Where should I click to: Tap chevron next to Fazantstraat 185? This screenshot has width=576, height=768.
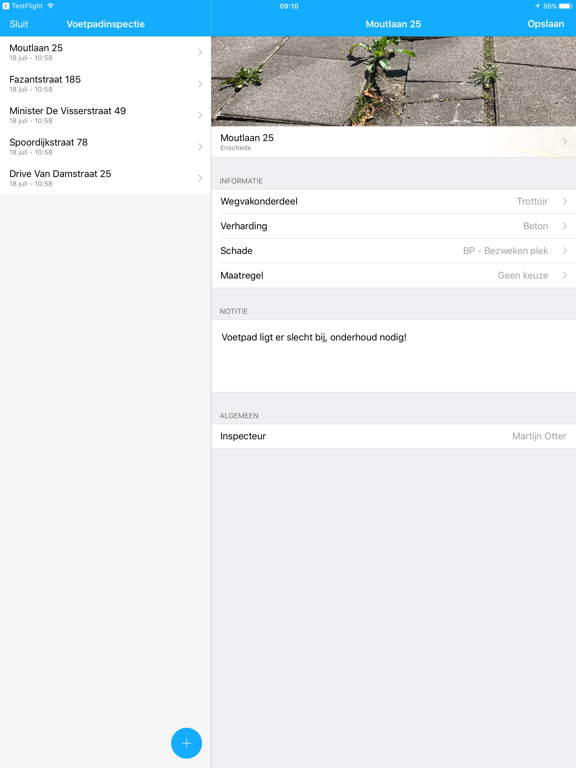[200, 84]
